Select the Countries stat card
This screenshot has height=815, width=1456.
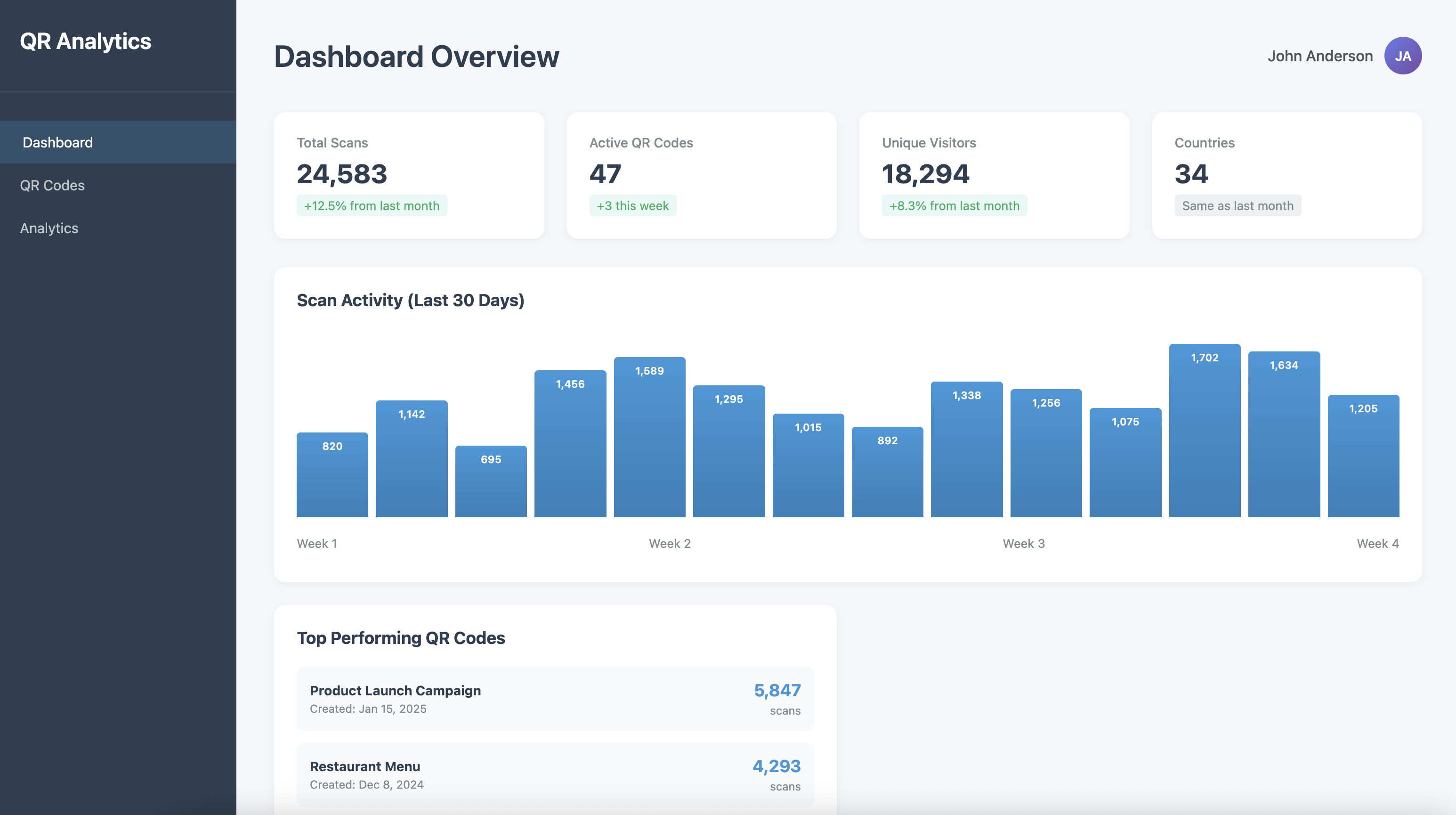click(x=1286, y=175)
